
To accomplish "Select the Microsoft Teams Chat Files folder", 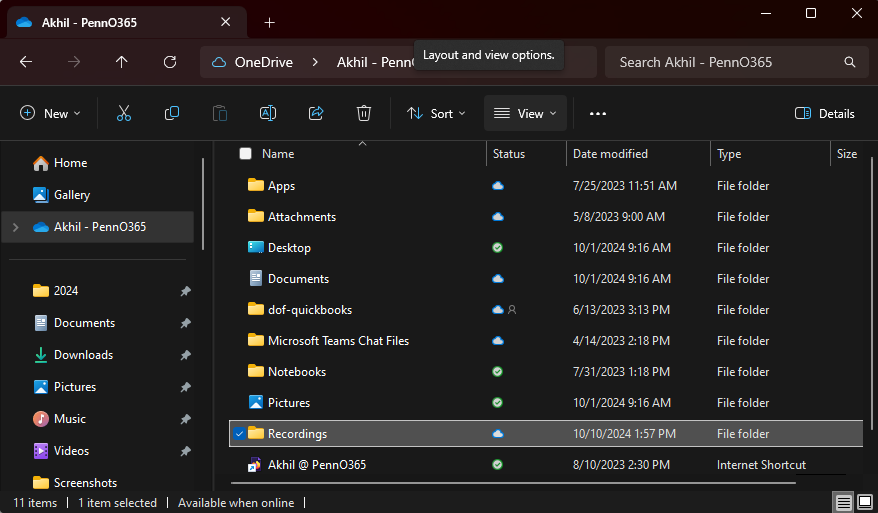I will click(x=546, y=341).
